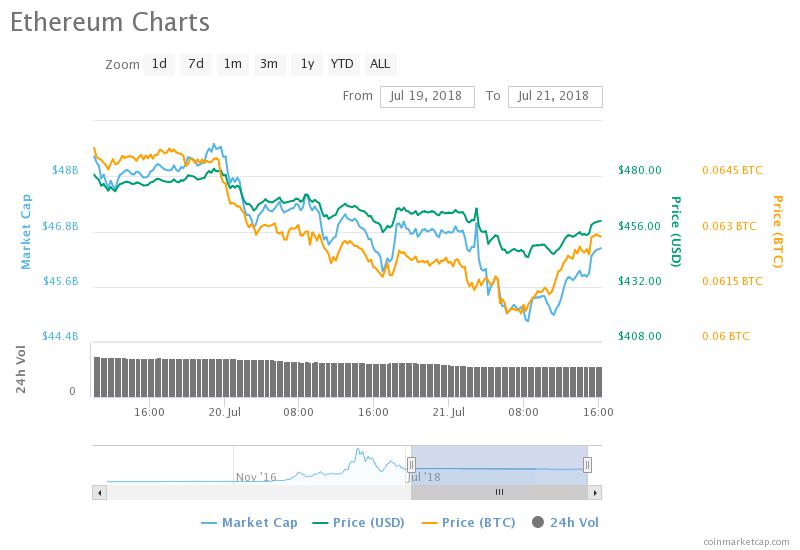The width and height of the screenshot is (800, 550).
Task: Click the 0.0645 BTC axis label
Action: point(732,170)
